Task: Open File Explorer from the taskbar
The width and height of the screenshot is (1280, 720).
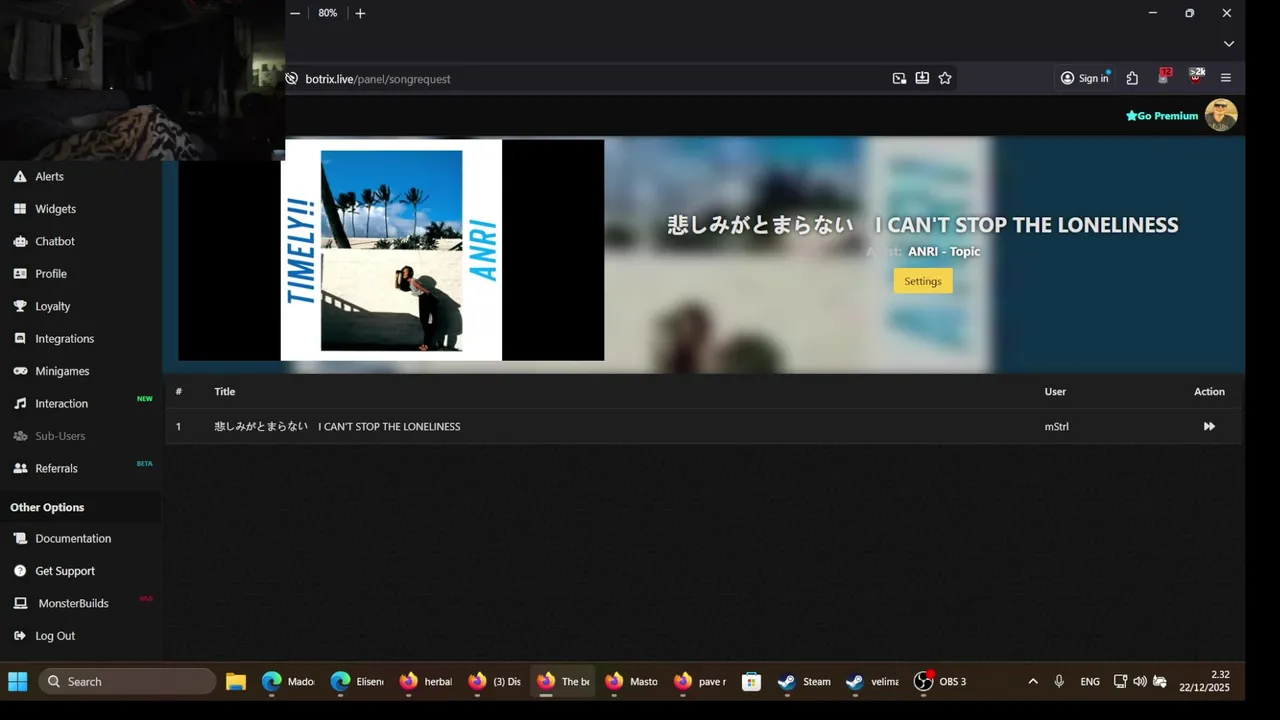Action: [x=236, y=682]
